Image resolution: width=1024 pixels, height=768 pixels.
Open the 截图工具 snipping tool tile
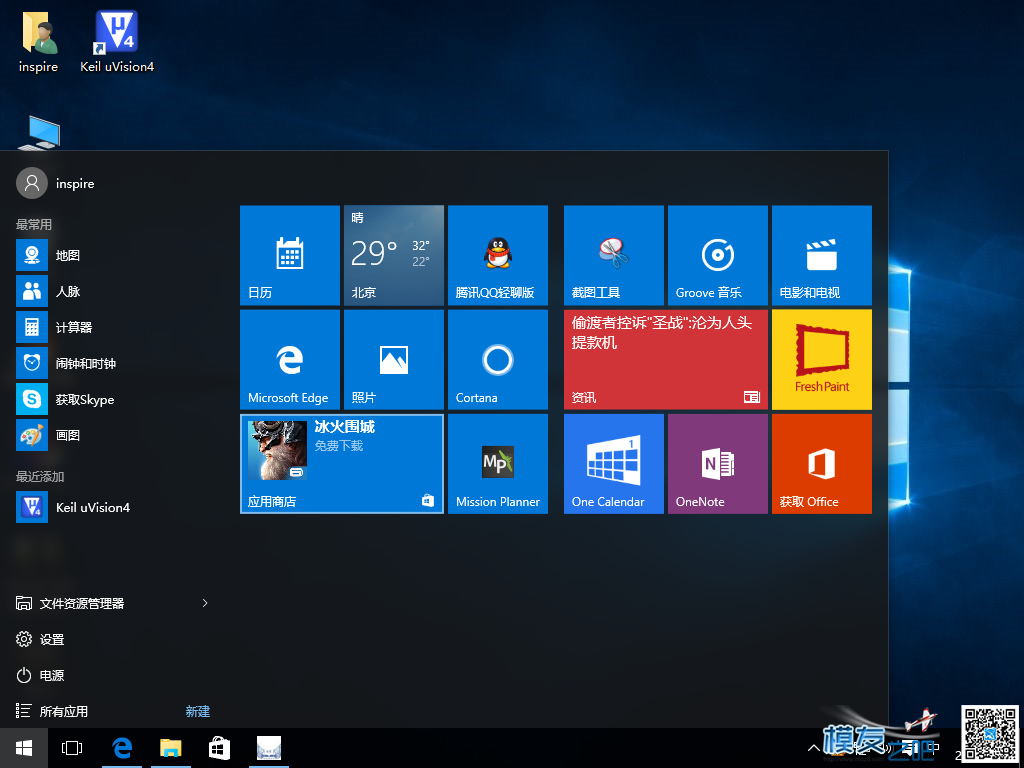tap(614, 255)
